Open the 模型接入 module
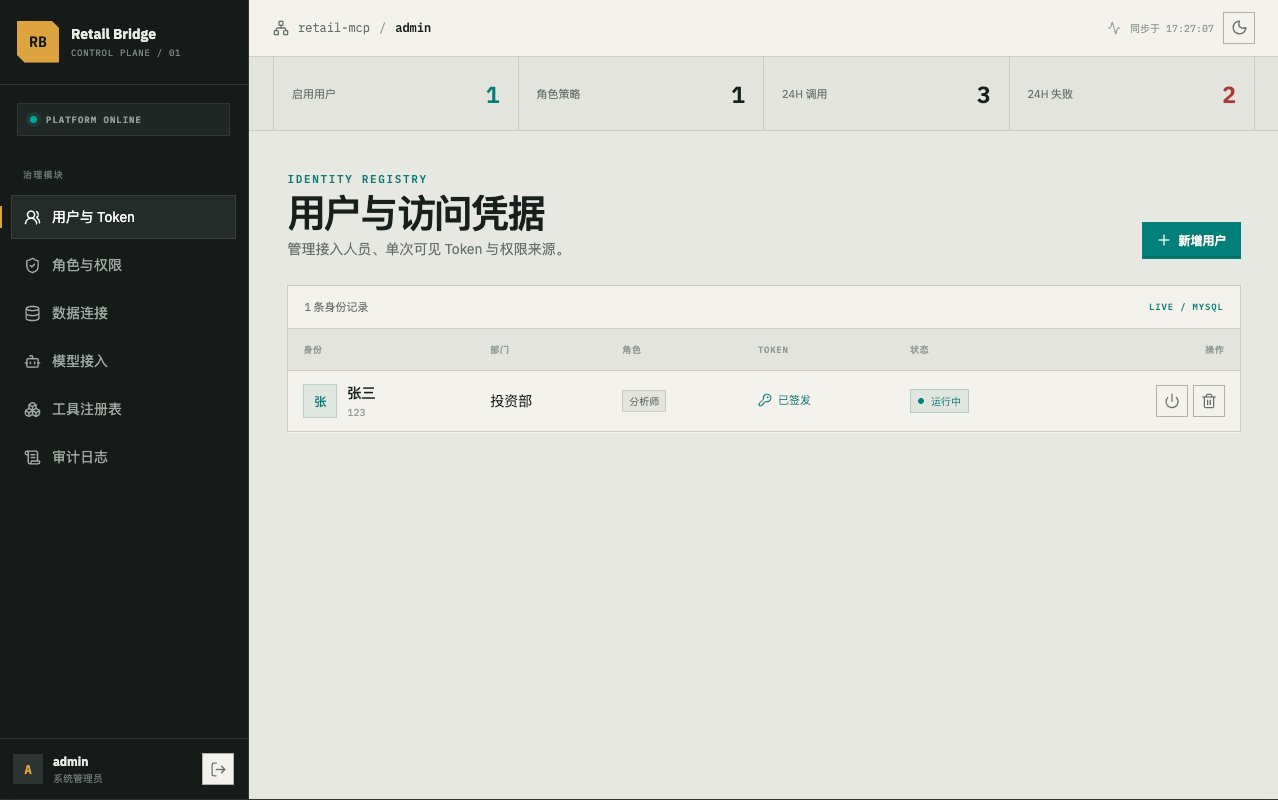 click(x=123, y=361)
